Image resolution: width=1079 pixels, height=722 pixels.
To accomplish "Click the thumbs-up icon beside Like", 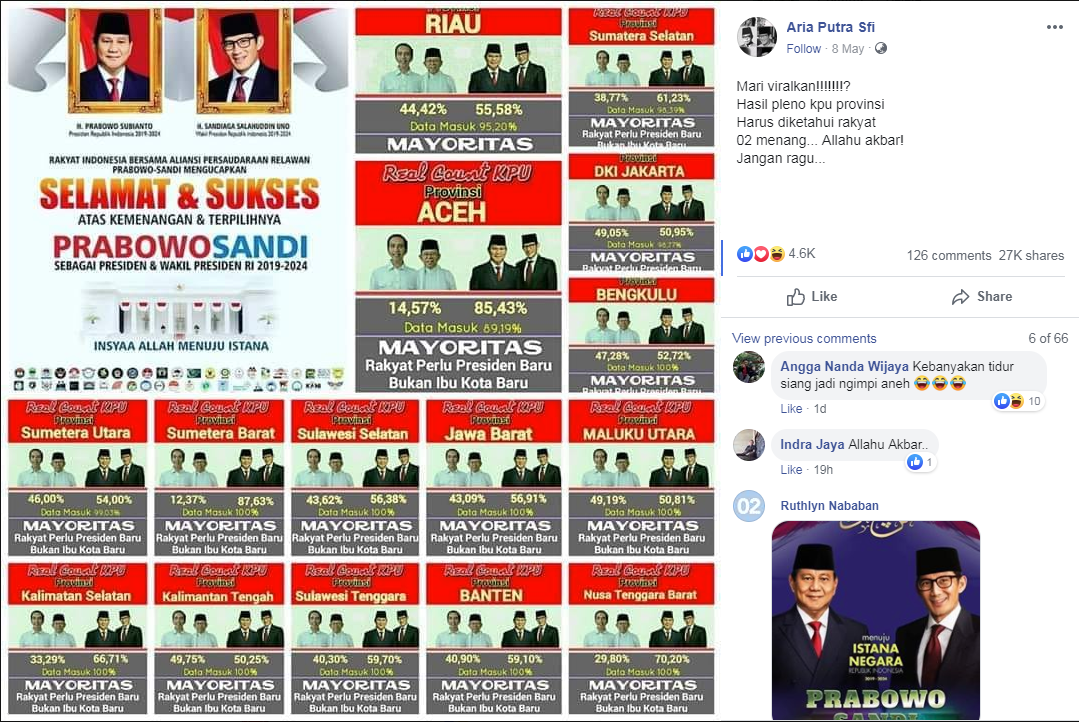I will pyautogui.click(x=795, y=297).
